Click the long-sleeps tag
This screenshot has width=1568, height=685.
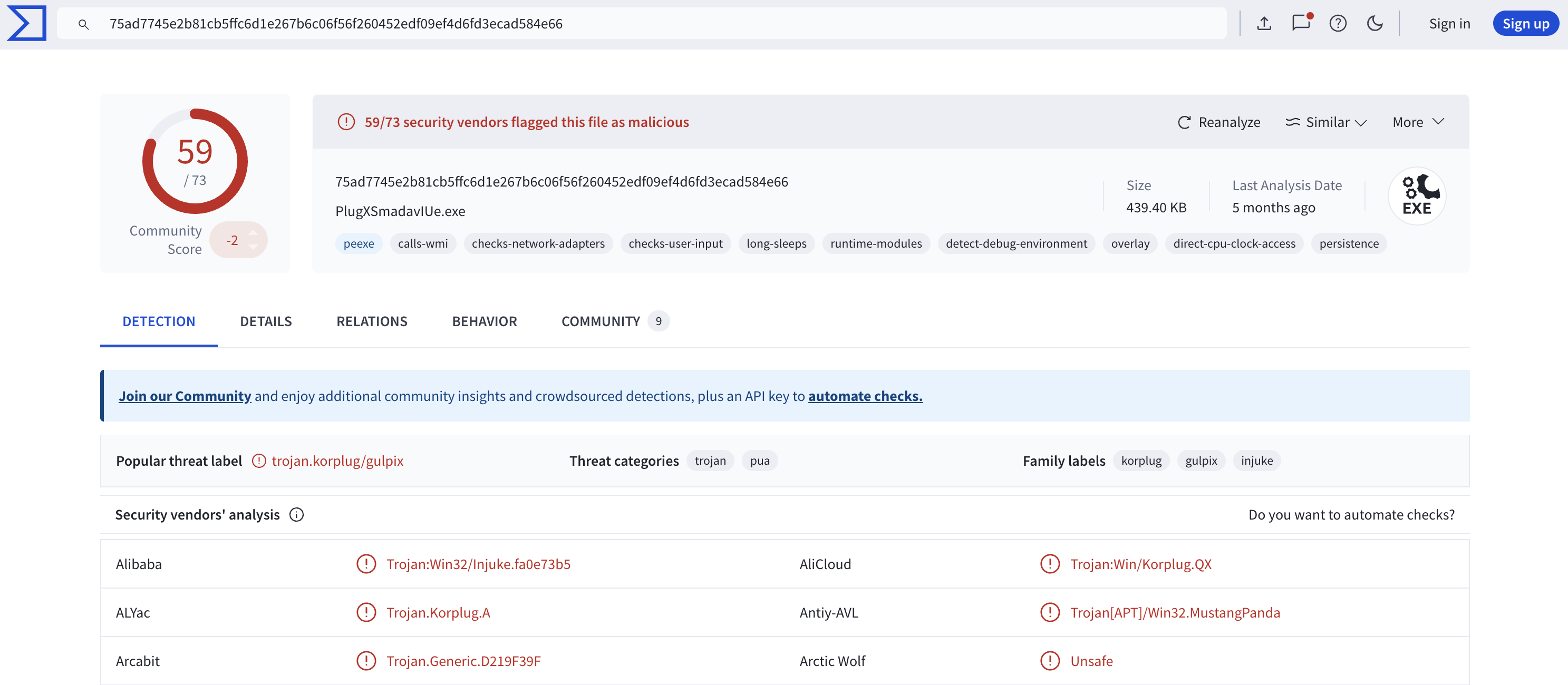tap(776, 243)
